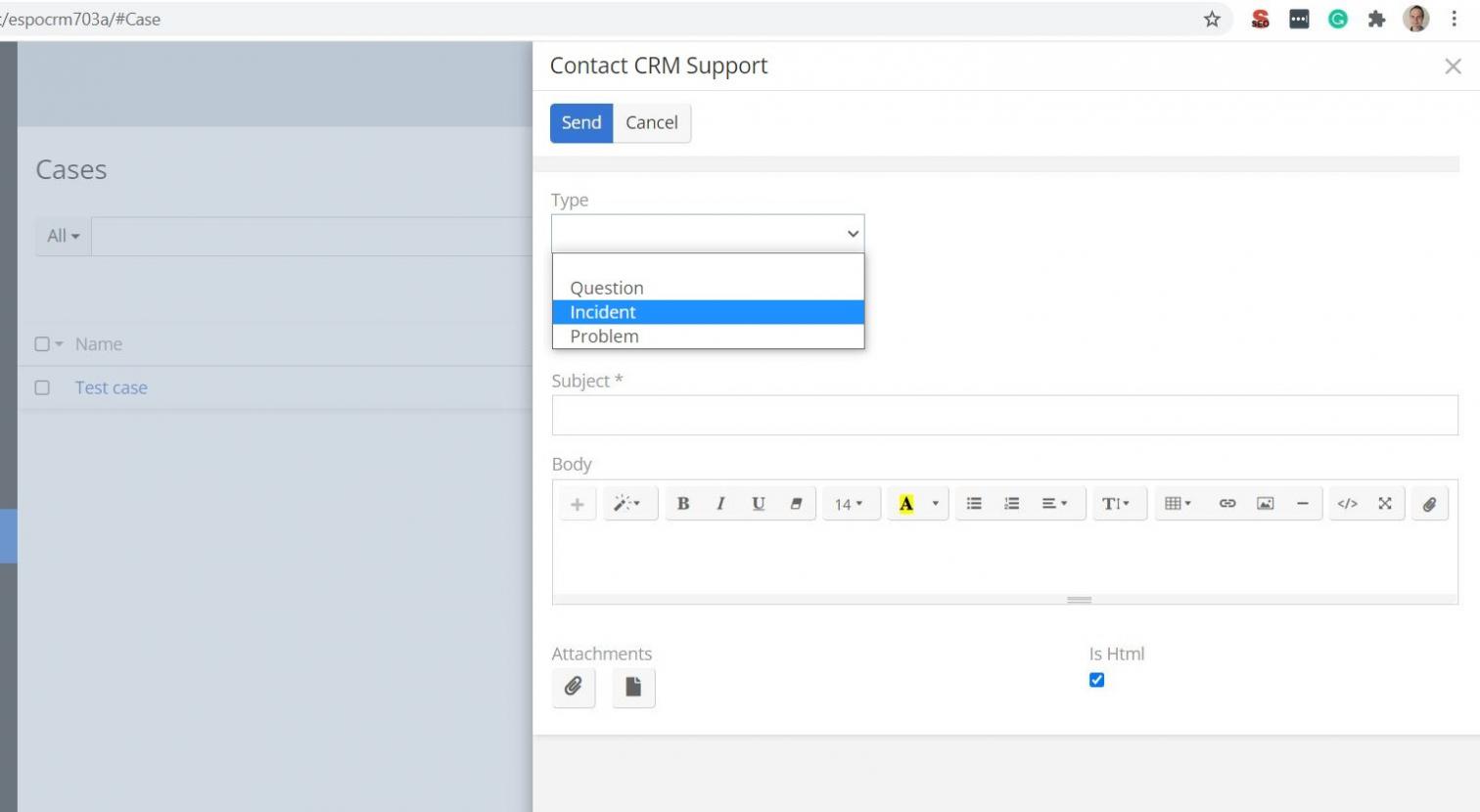Select Incident from Type list
1480x812 pixels.
click(x=603, y=312)
